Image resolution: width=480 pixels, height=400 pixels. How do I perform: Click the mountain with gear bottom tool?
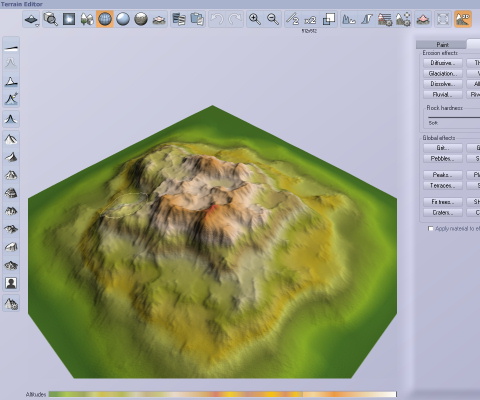point(11,303)
